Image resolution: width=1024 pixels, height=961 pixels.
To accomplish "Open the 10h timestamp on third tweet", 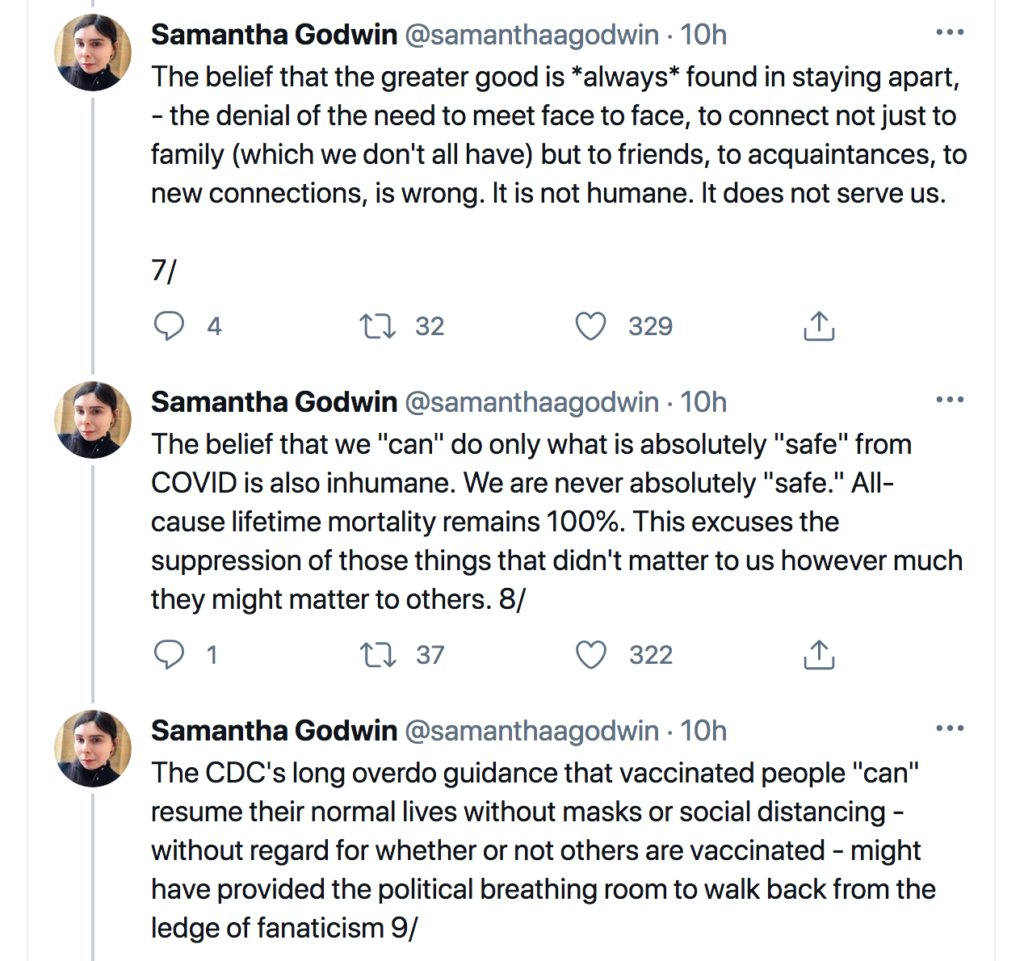I will pyautogui.click(x=703, y=731).
